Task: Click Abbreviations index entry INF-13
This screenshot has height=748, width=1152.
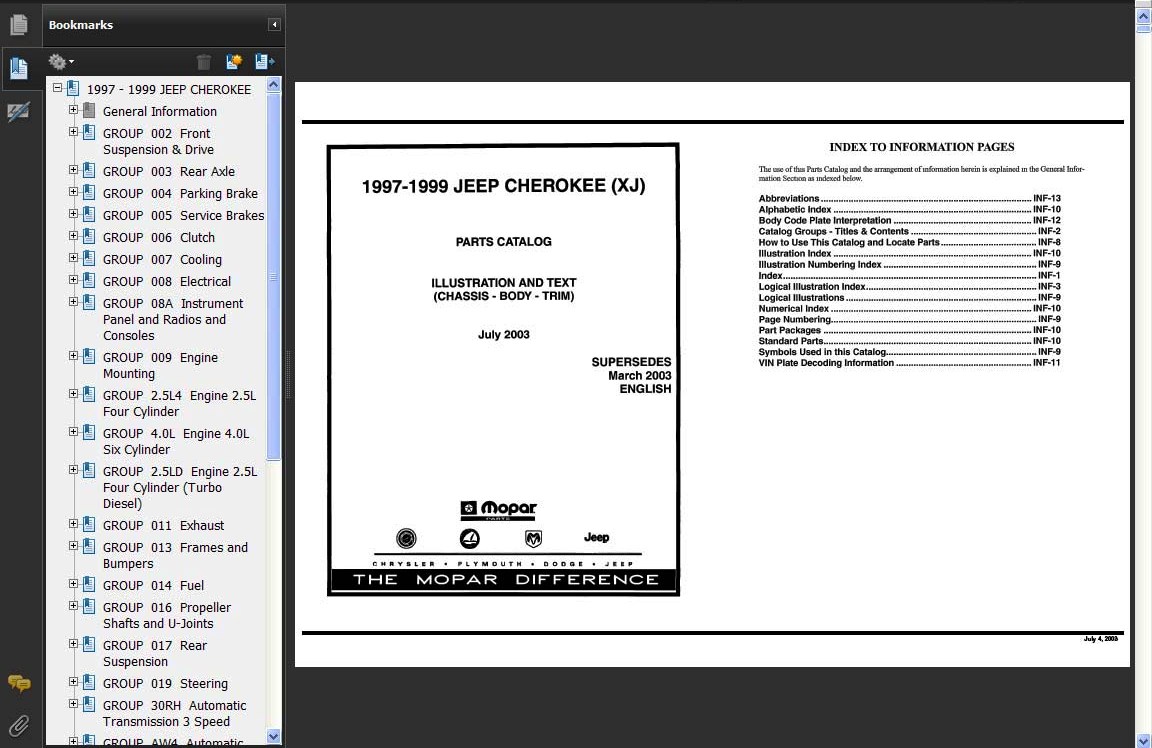Action: click(910, 198)
